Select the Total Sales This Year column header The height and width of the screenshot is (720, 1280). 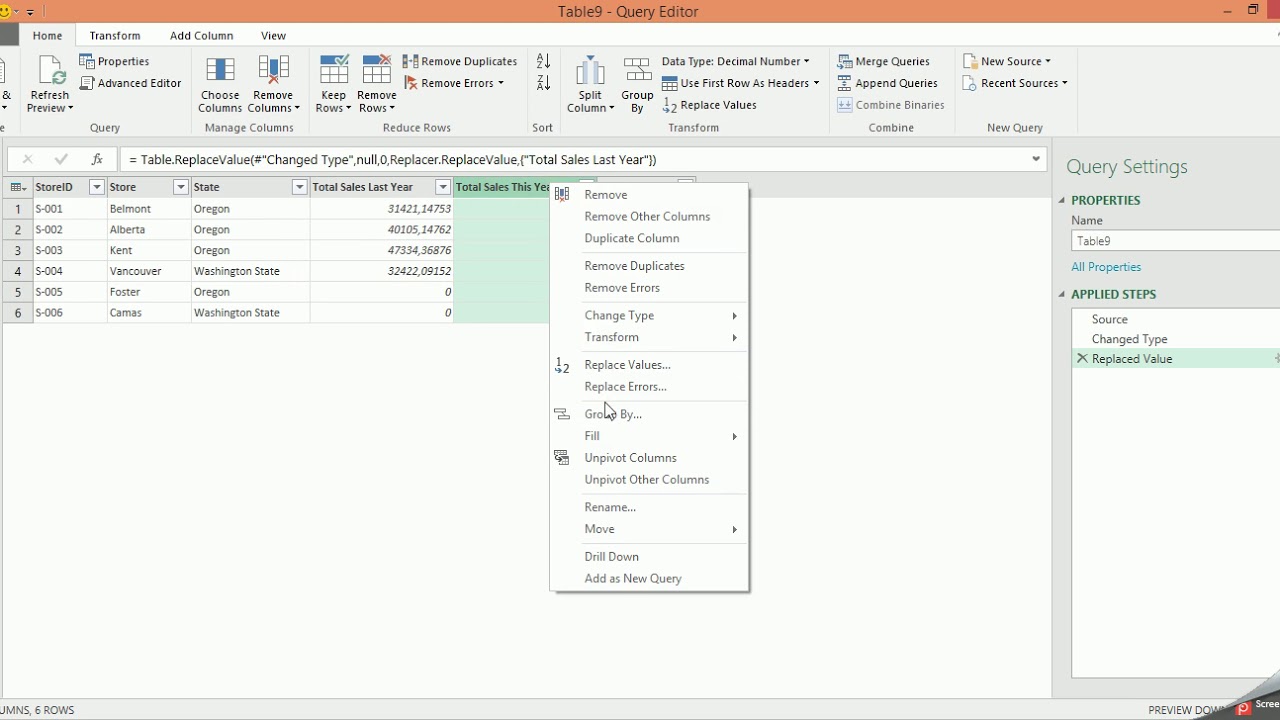point(502,188)
